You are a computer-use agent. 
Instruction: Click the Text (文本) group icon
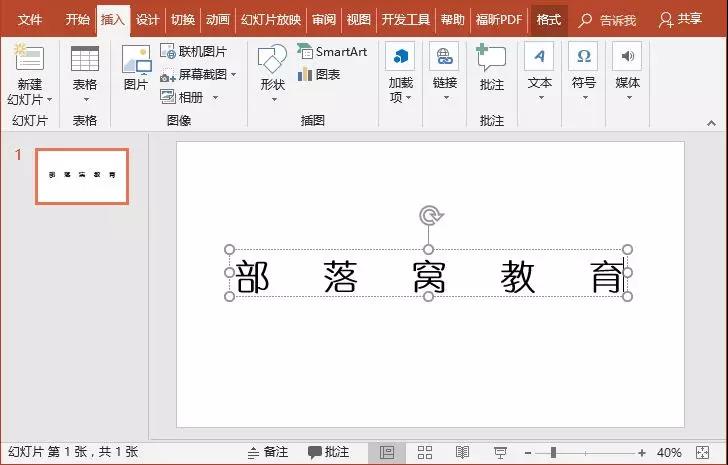(x=539, y=57)
